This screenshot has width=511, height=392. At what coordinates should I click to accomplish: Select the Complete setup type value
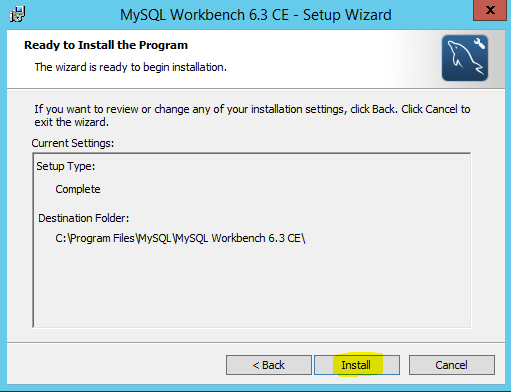point(78,189)
